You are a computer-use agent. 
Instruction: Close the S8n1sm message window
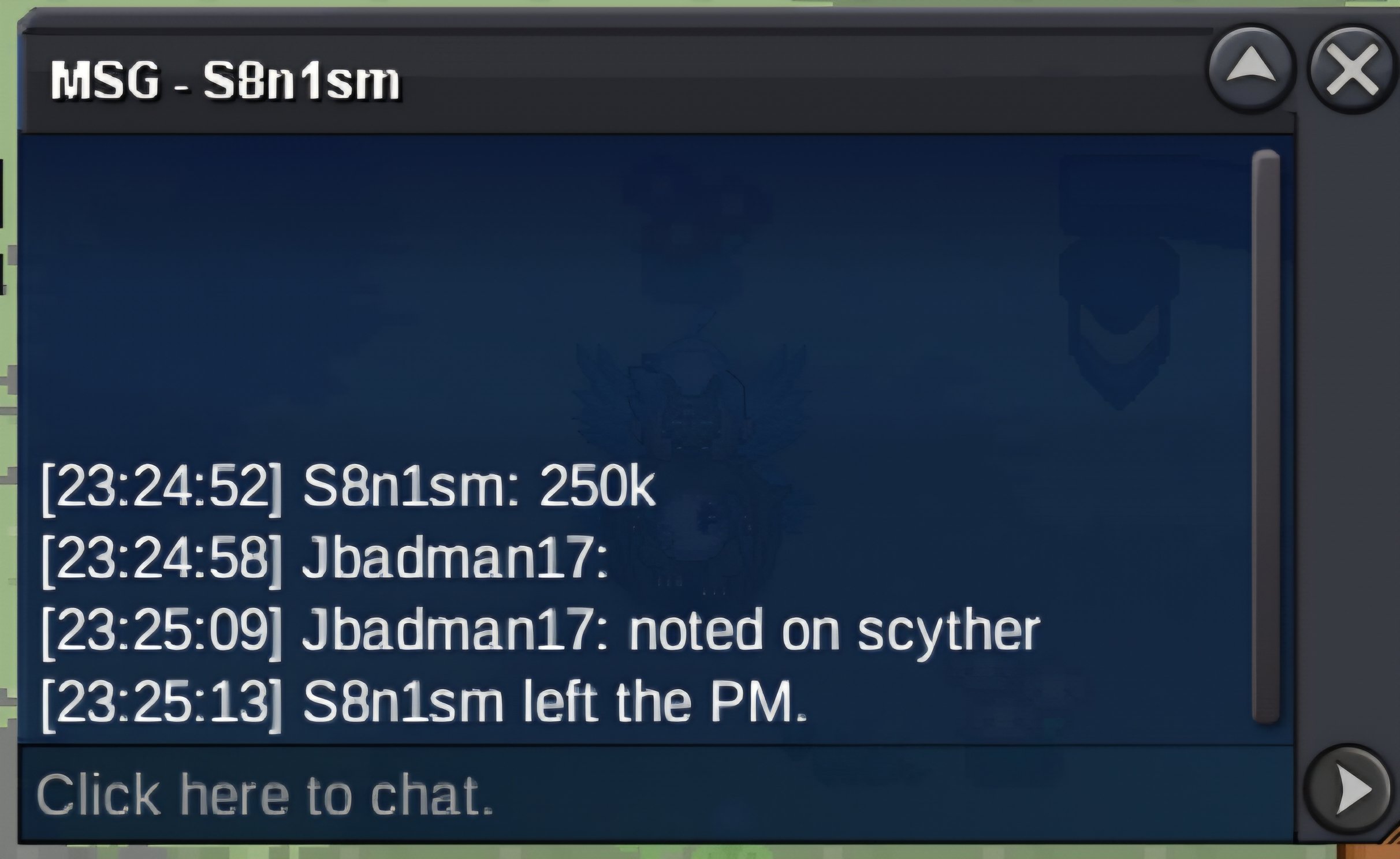1351,70
